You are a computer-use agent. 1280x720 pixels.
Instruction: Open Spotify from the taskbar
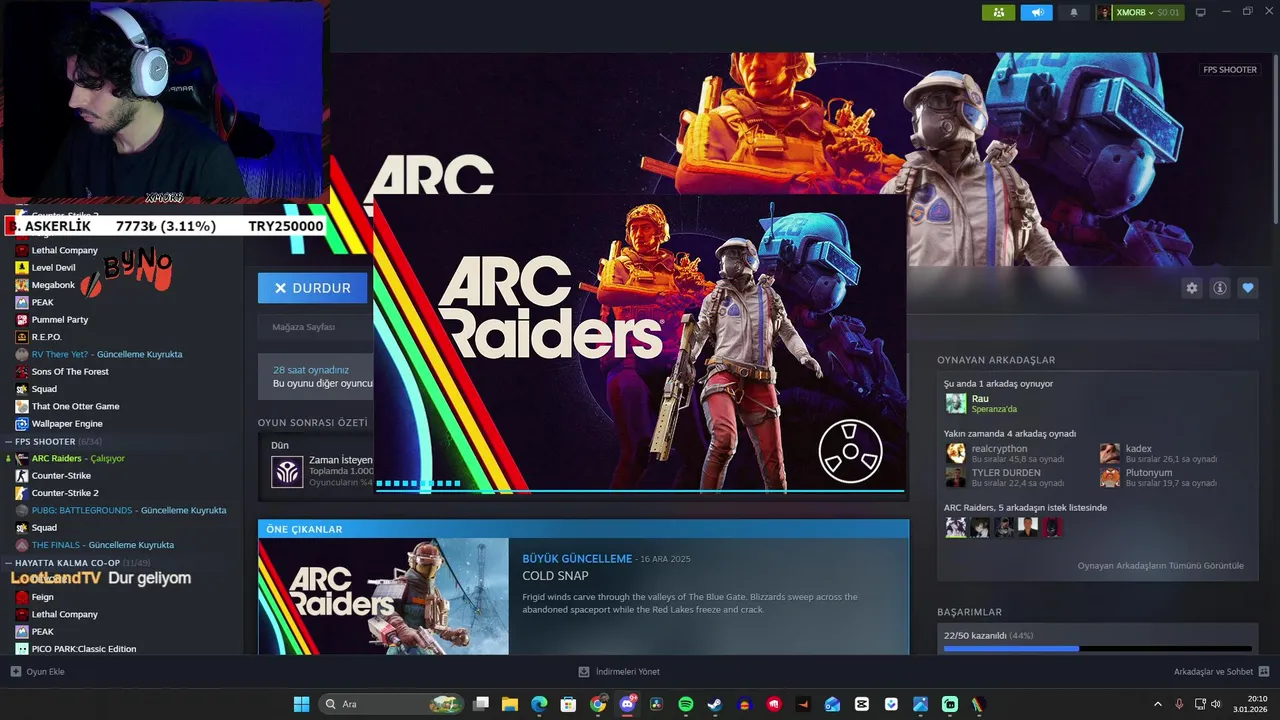[x=686, y=704]
